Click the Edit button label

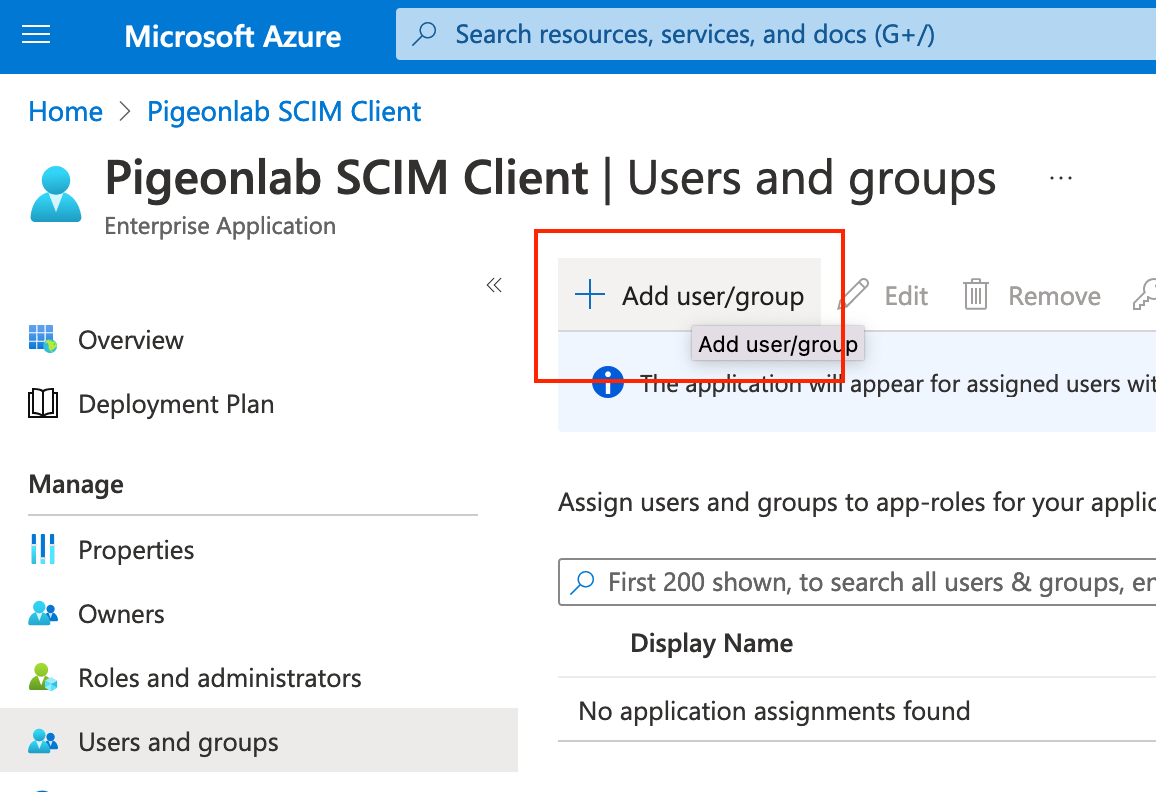906,296
